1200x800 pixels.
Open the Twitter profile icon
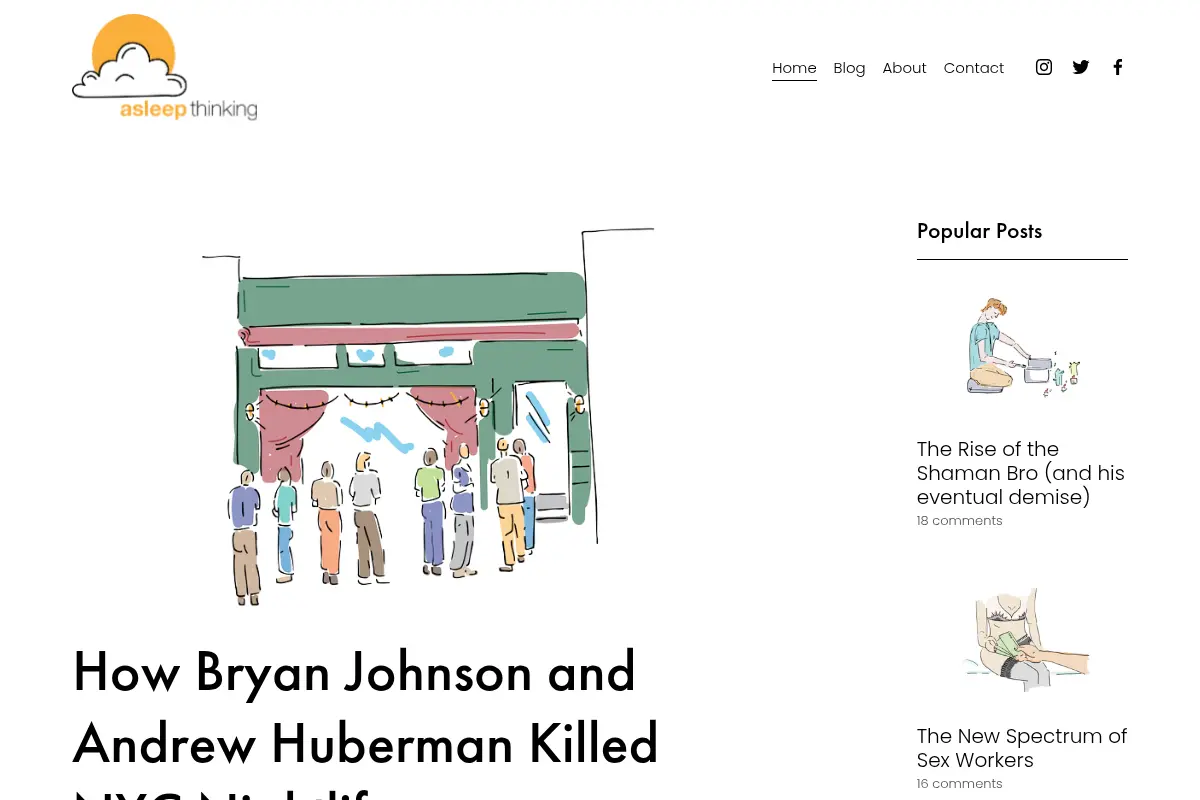pos(1081,67)
